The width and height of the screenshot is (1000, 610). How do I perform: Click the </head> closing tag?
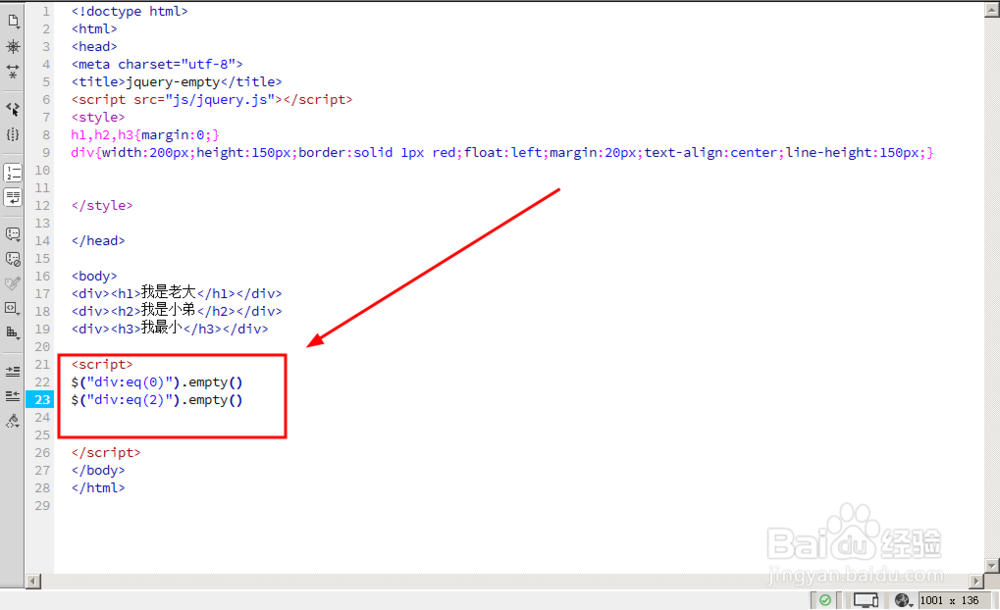[98, 241]
